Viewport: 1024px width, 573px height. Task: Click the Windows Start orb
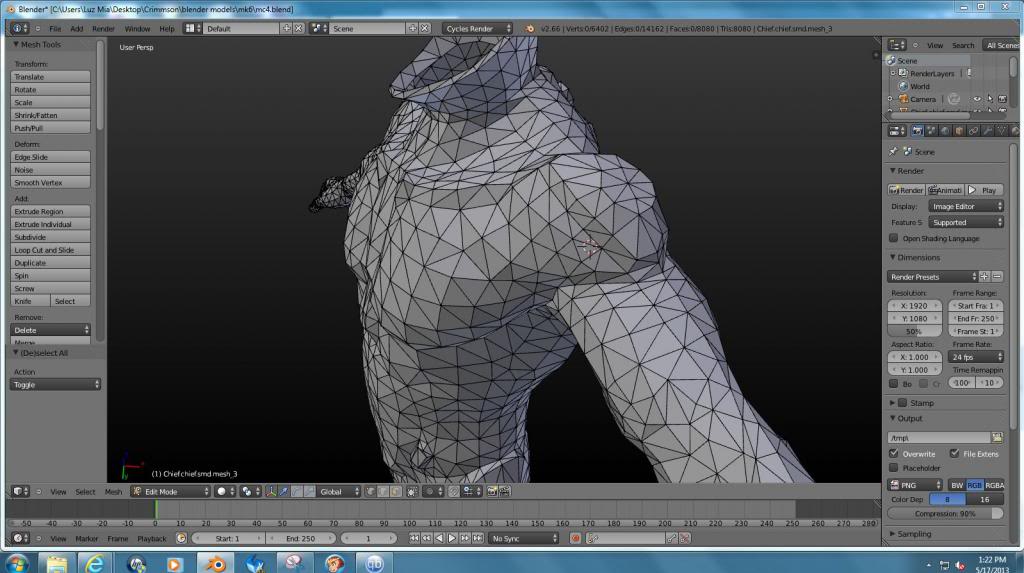[17, 563]
